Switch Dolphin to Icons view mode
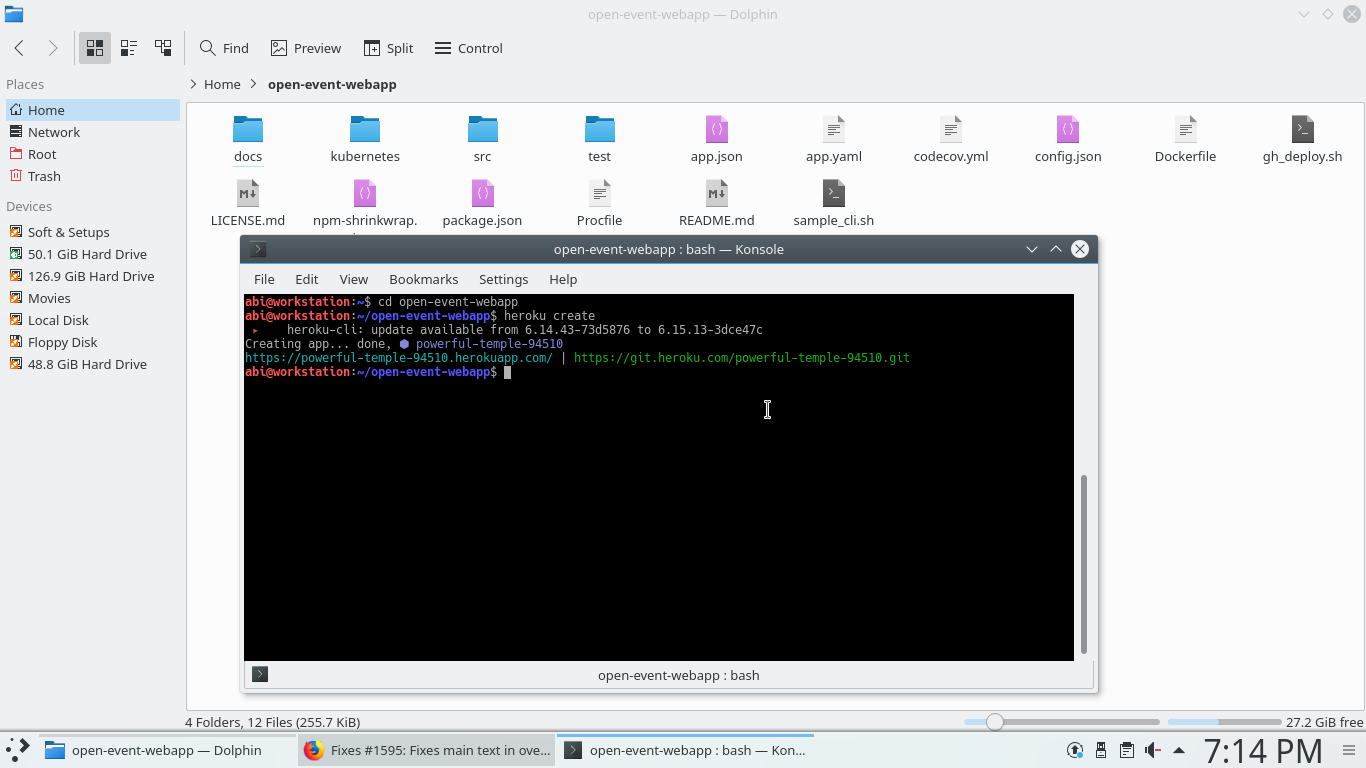Viewport: 1366px width, 768px height. point(95,48)
